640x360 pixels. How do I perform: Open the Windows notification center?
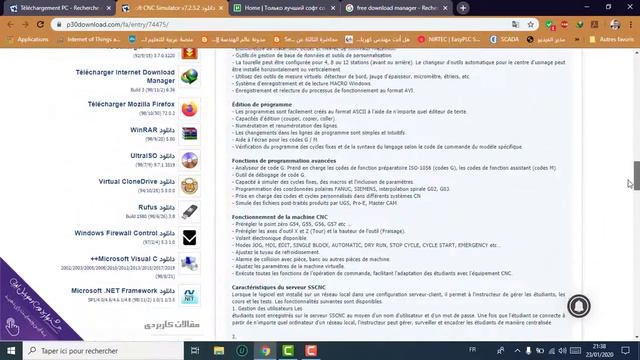click(625, 351)
